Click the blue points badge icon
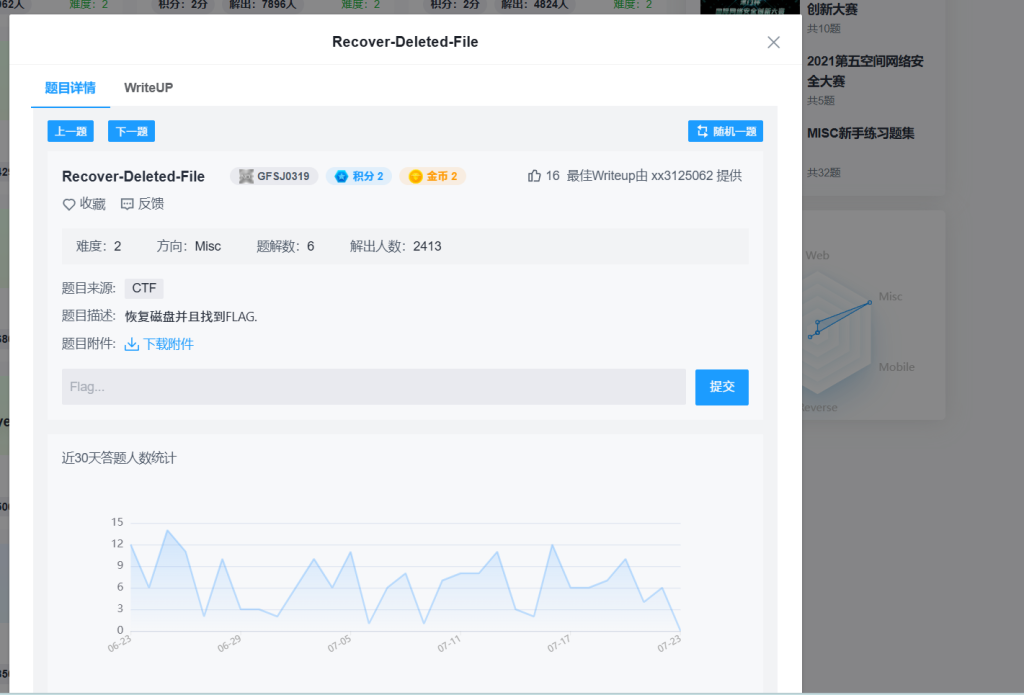This screenshot has width=1024, height=695. click(341, 177)
